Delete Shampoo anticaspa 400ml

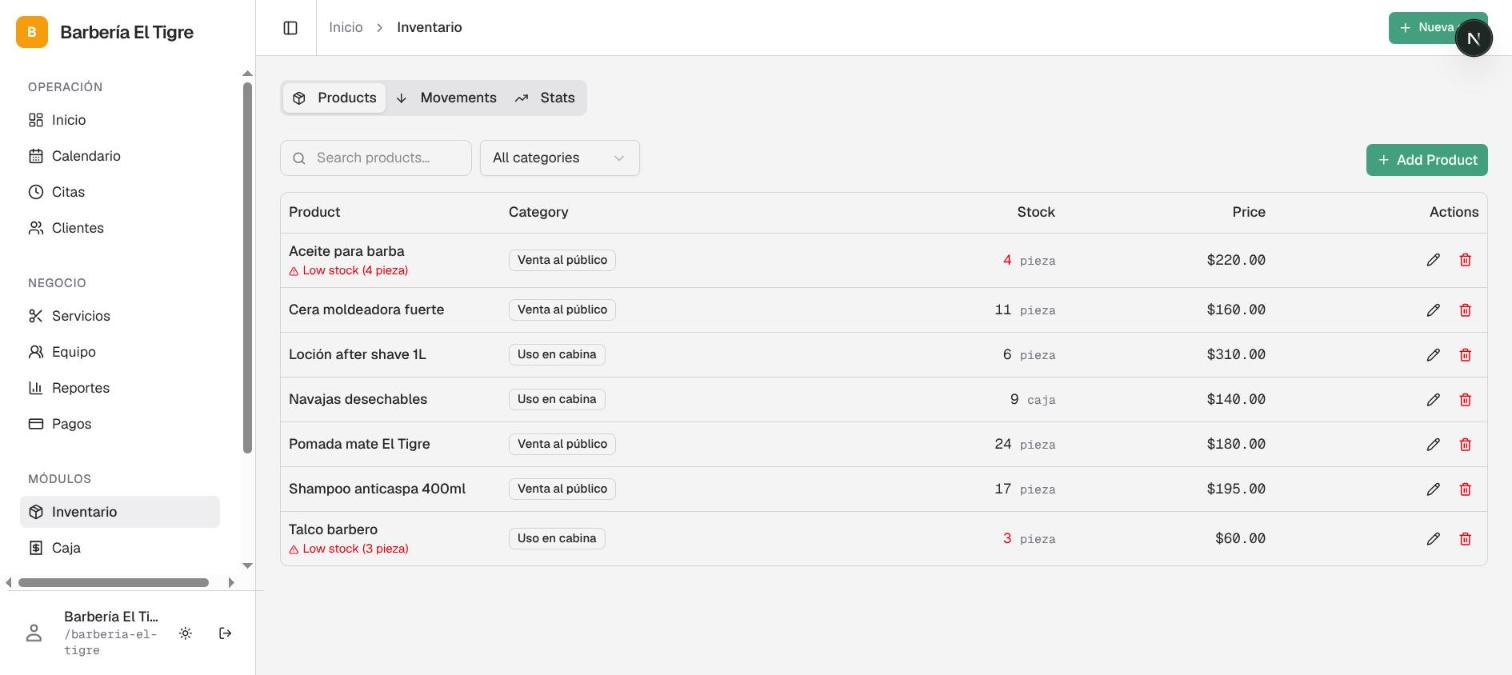[x=1465, y=489]
